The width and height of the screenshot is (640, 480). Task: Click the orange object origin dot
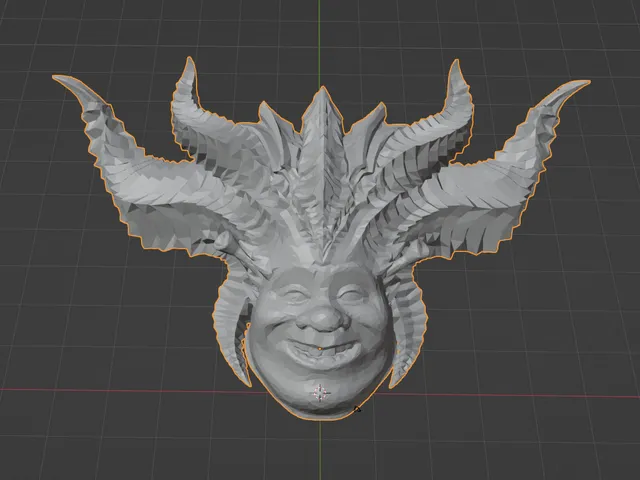click(x=320, y=349)
